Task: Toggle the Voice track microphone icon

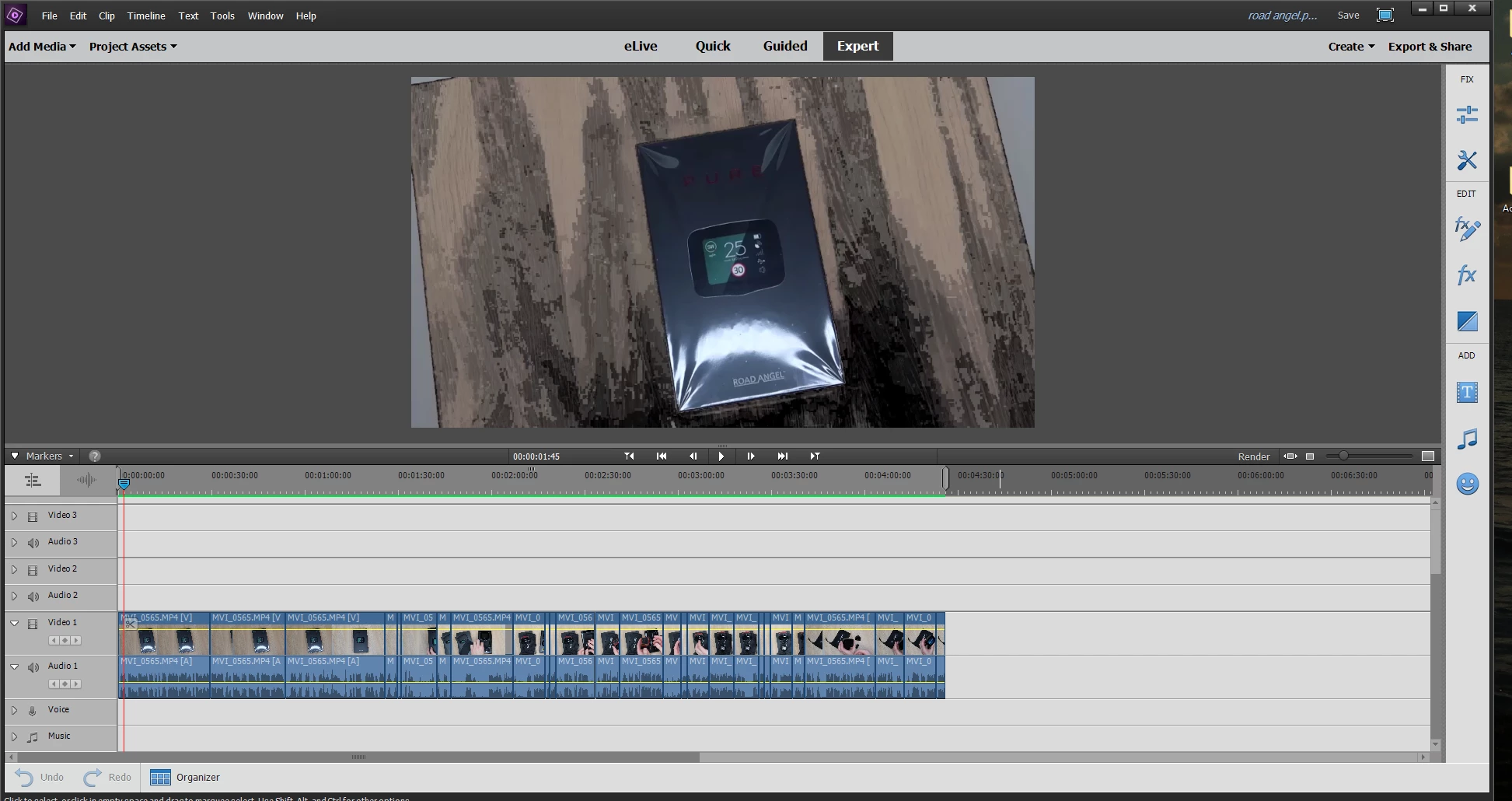Action: pos(33,711)
